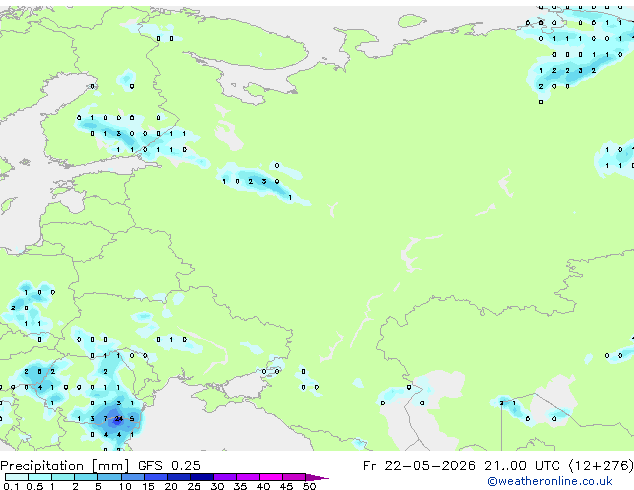
Task: Click the date 'Fr 22-05-2026'
Action: pos(419,466)
